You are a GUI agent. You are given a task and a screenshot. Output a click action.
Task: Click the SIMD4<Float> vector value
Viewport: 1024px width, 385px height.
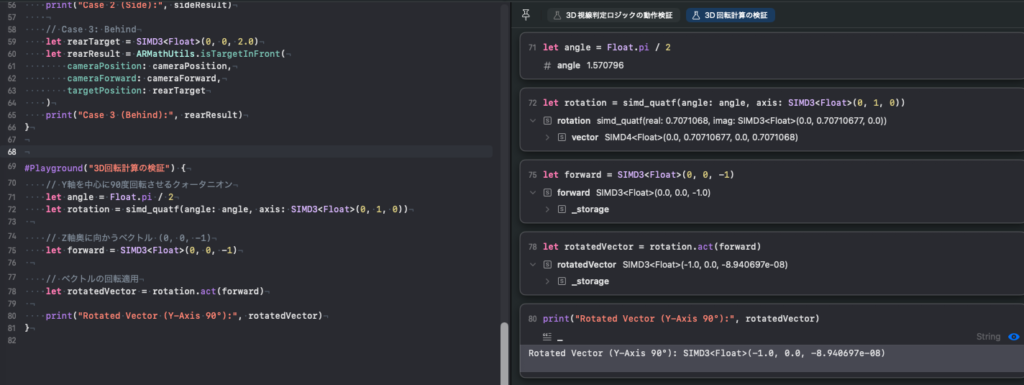701,138
